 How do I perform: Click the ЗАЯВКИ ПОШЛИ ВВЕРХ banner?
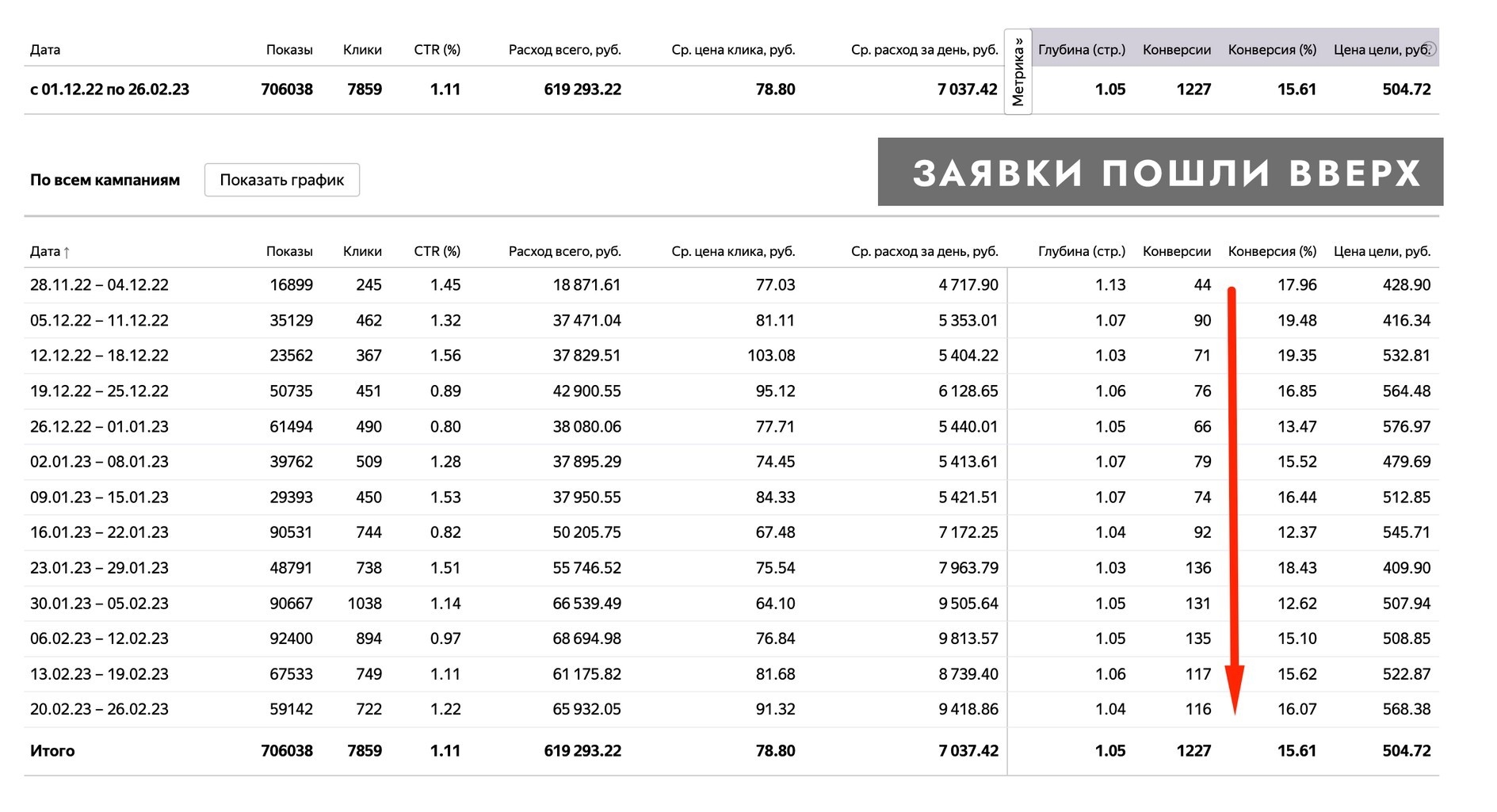[x=1159, y=172]
